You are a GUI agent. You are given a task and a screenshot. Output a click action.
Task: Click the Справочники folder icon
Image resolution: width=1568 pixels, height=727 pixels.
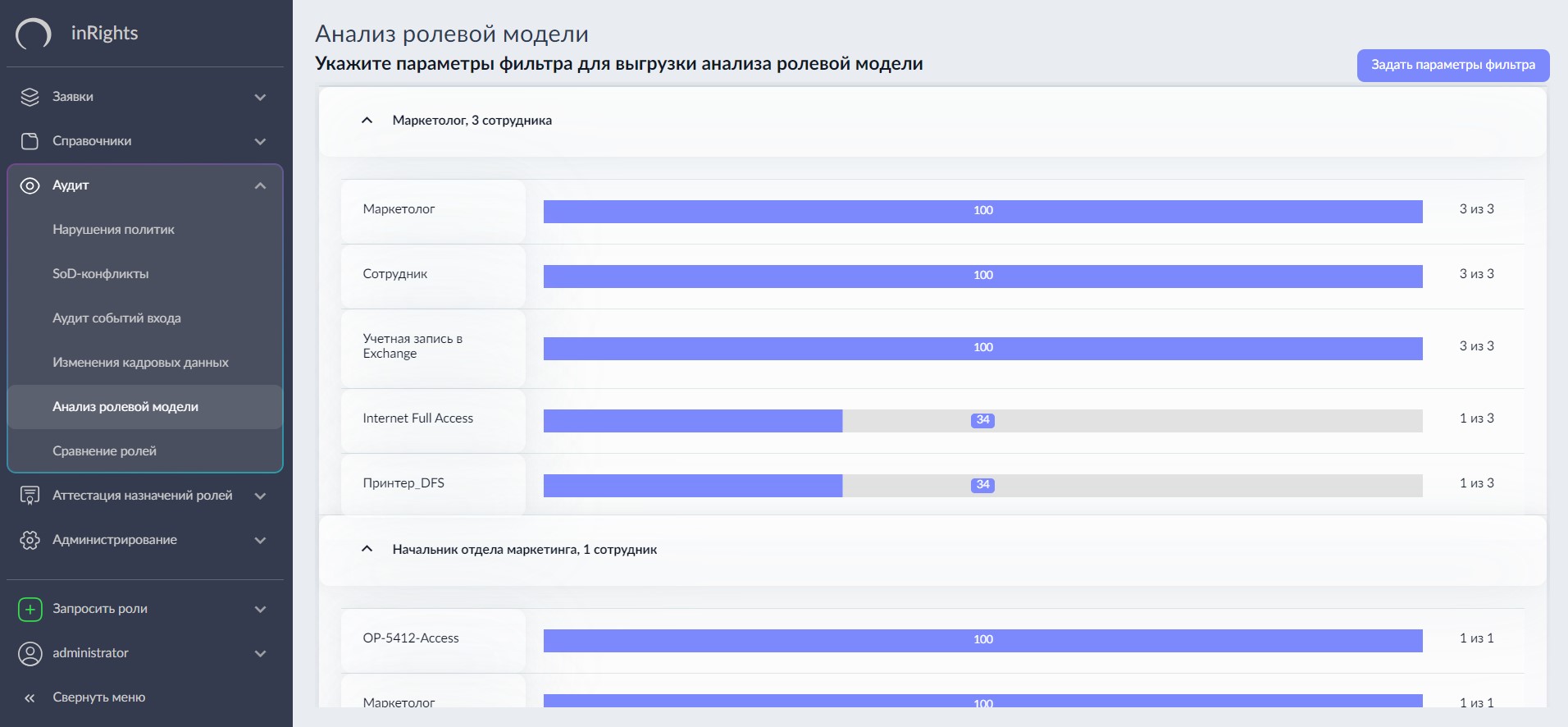30,141
